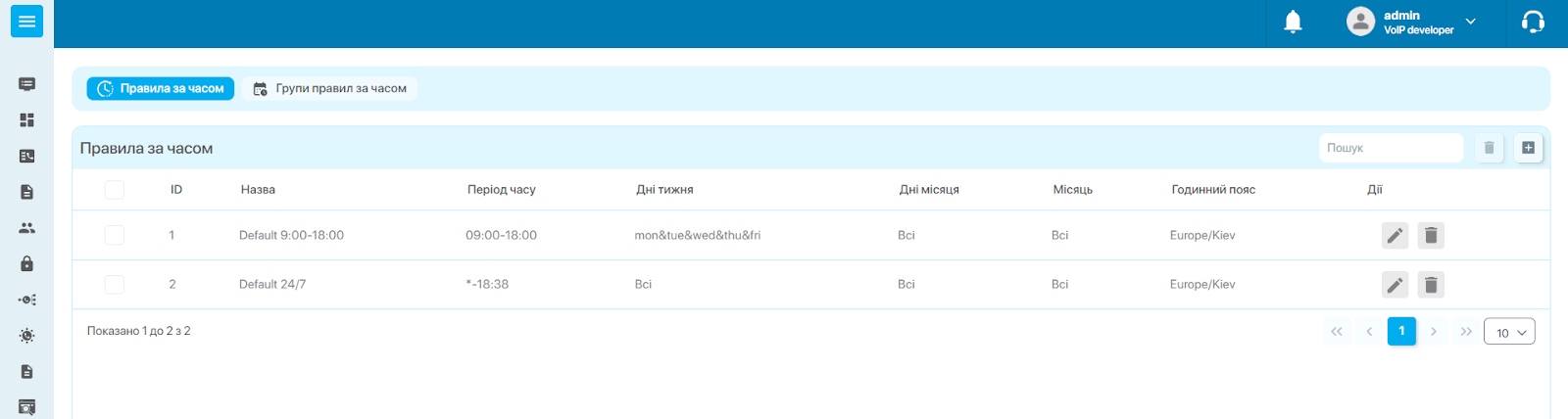This screenshot has height=419, width=1568.
Task: Switch to Групи правил за часом tab
Action: click(330, 89)
